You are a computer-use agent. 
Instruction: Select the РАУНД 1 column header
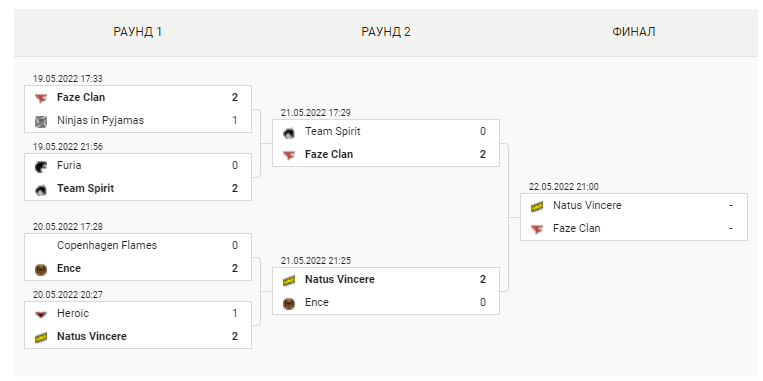tap(138, 32)
